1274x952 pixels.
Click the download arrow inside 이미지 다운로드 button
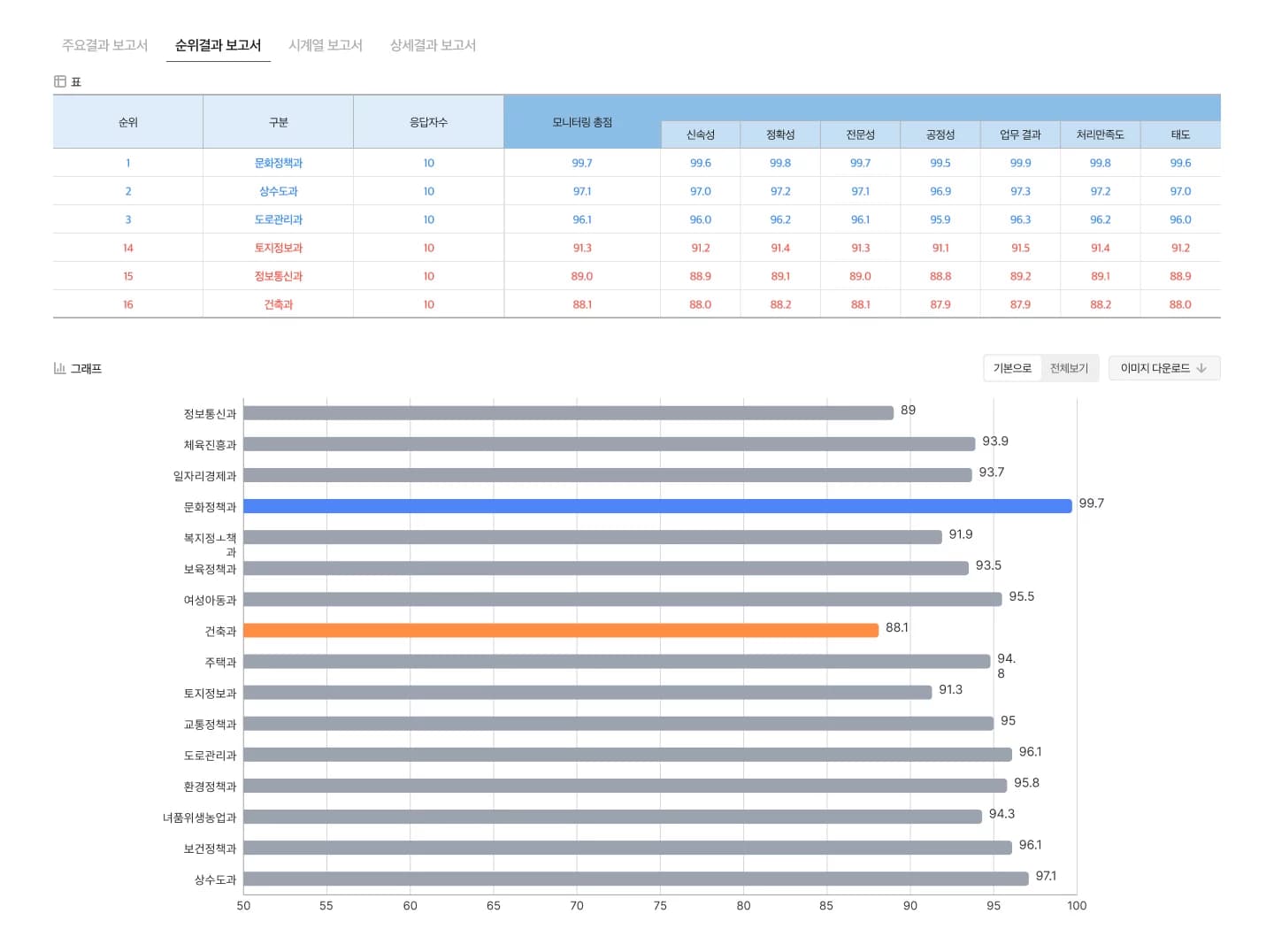1201,368
